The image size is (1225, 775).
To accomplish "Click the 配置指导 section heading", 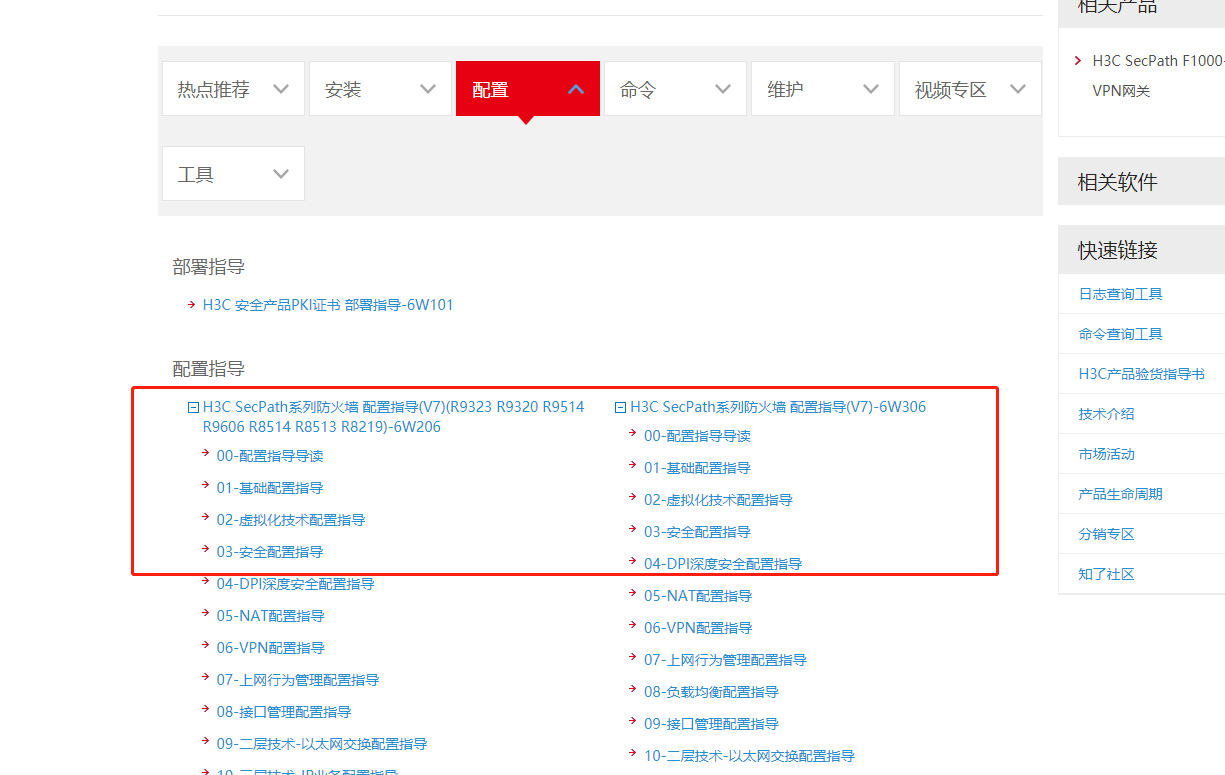I will point(209,369).
